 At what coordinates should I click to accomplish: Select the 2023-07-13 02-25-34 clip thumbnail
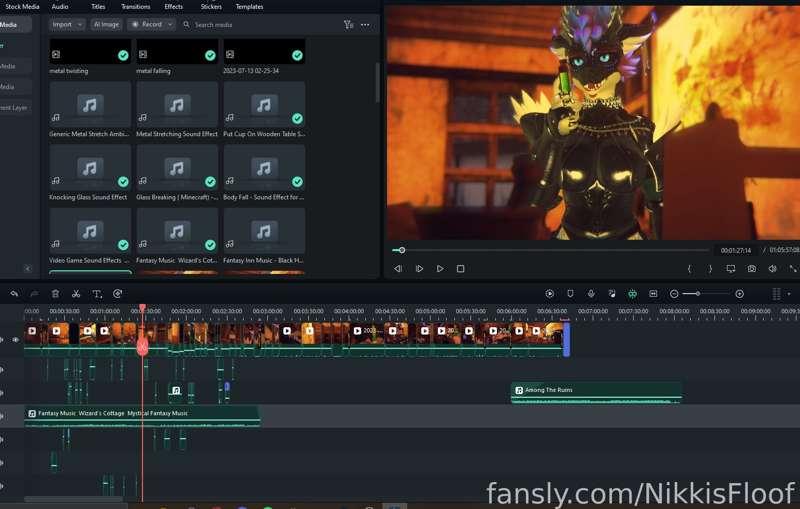(x=264, y=52)
